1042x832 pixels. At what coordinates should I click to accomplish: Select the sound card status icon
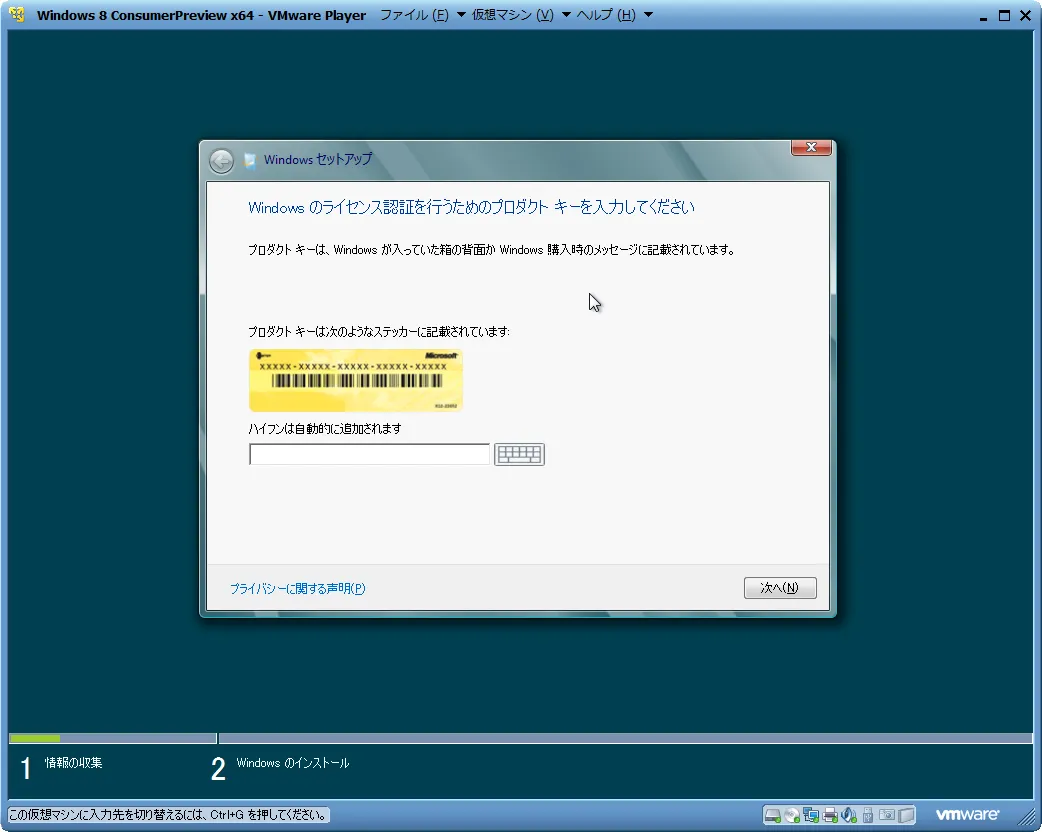pos(849,815)
